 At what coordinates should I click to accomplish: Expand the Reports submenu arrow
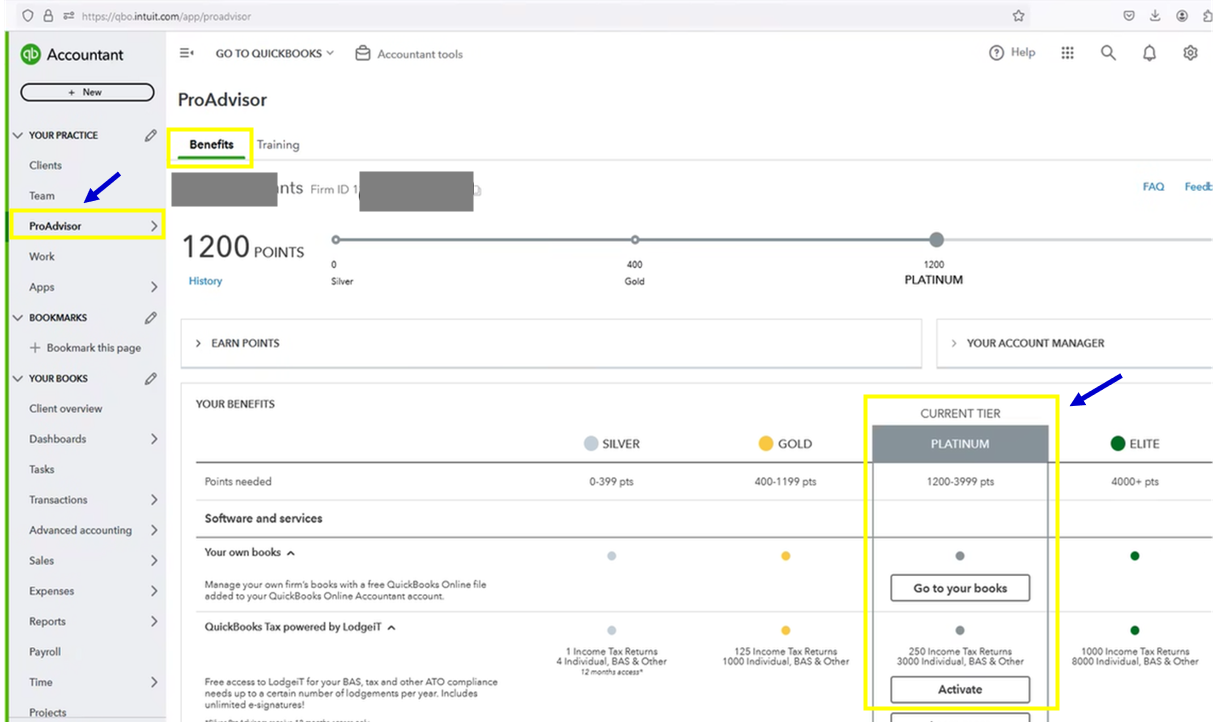154,622
